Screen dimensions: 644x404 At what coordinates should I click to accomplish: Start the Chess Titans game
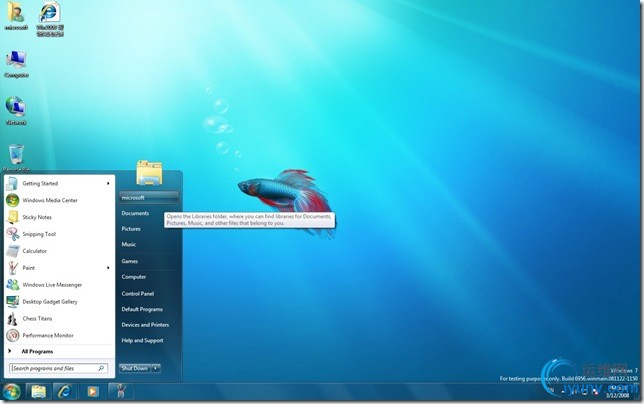[60, 318]
